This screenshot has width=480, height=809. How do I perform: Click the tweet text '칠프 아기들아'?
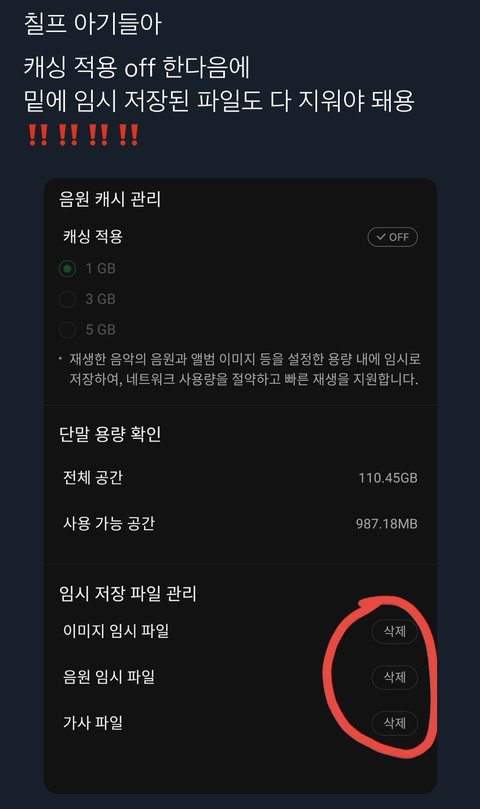(x=93, y=24)
